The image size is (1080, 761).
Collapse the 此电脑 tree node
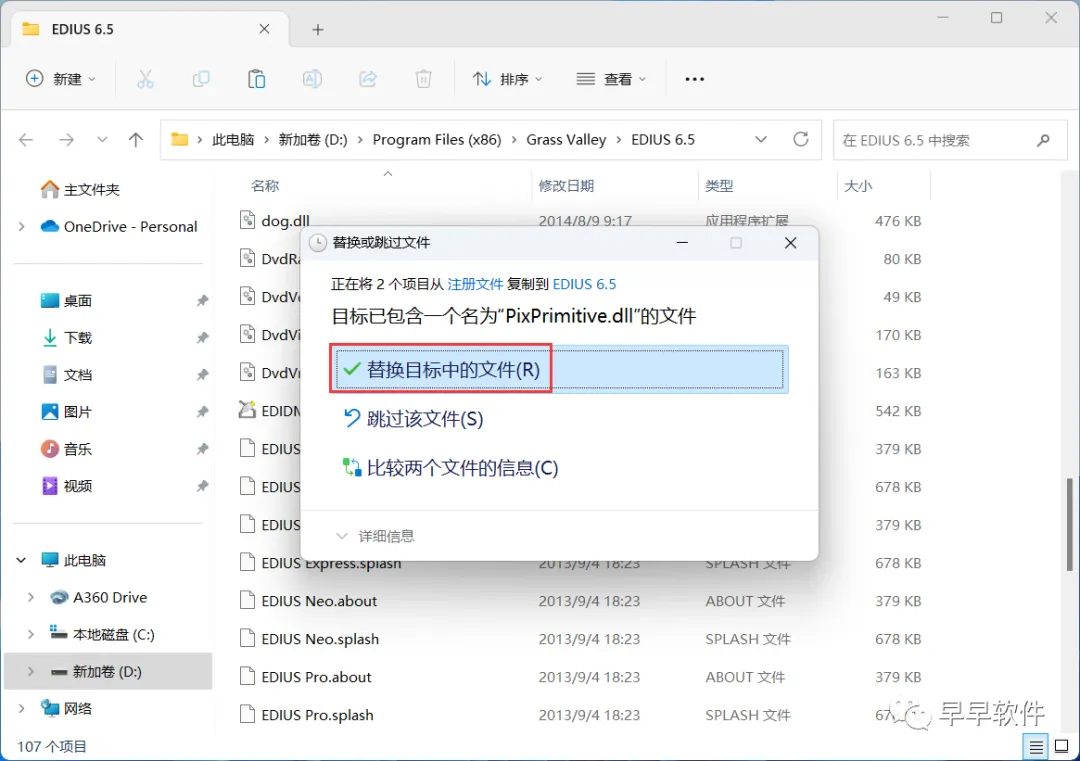coord(21,560)
